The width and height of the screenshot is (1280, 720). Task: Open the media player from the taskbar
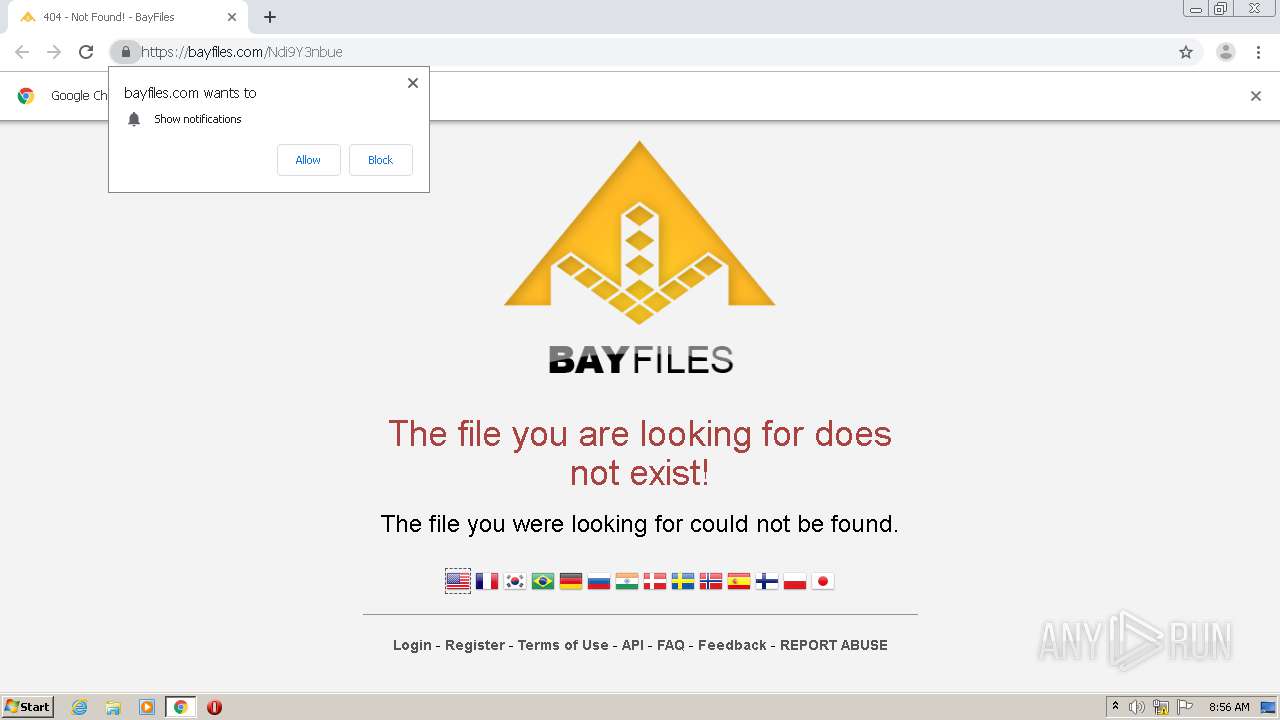pyautogui.click(x=147, y=707)
